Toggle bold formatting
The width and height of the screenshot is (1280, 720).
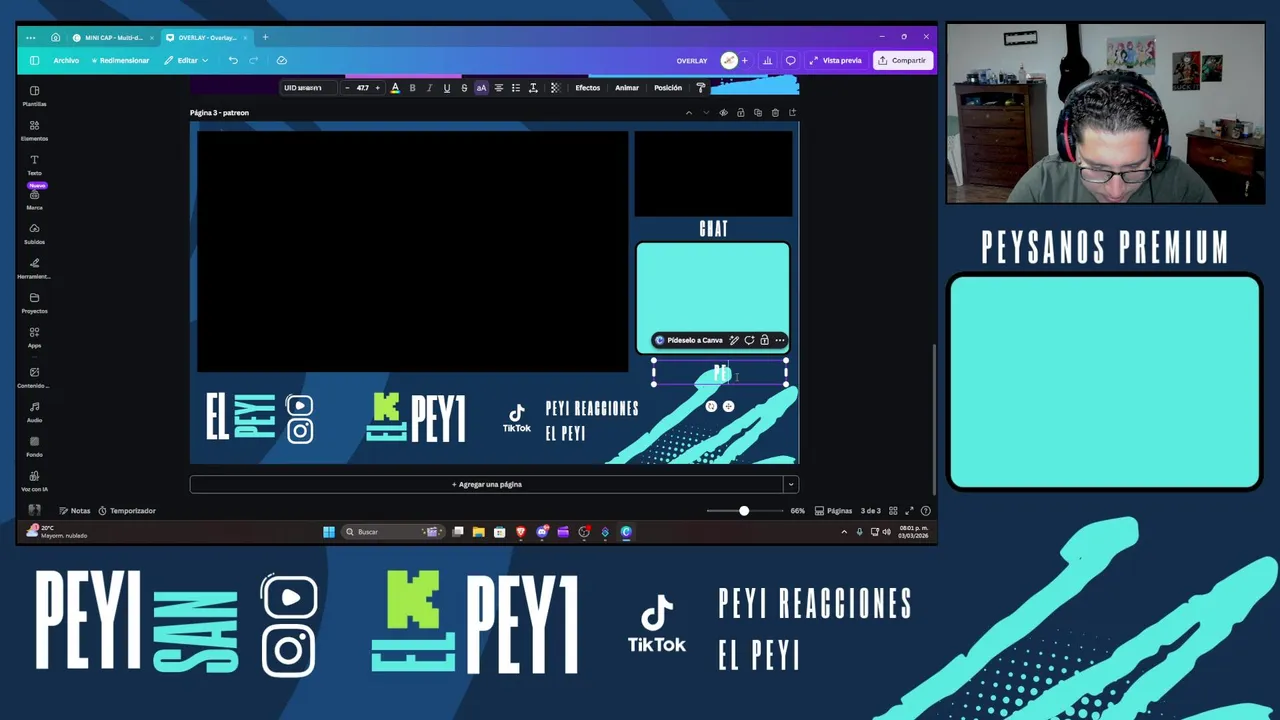click(412, 88)
